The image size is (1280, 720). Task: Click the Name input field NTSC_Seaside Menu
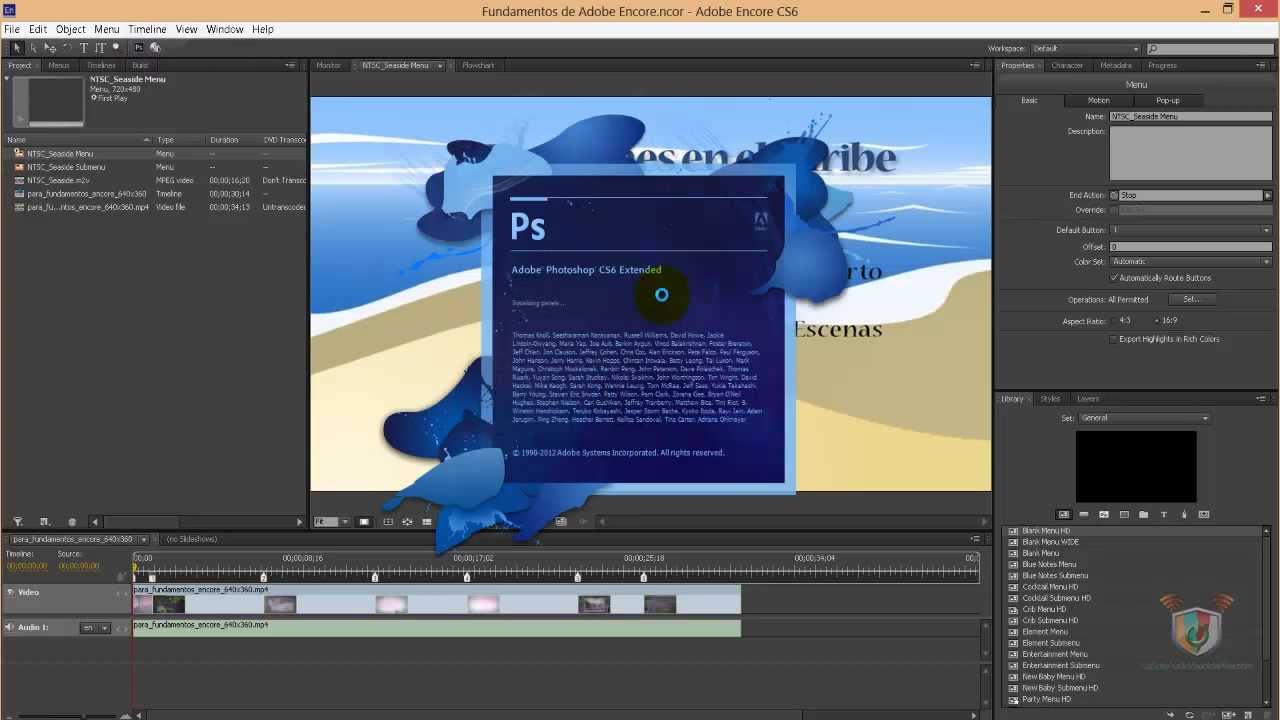tap(1191, 116)
